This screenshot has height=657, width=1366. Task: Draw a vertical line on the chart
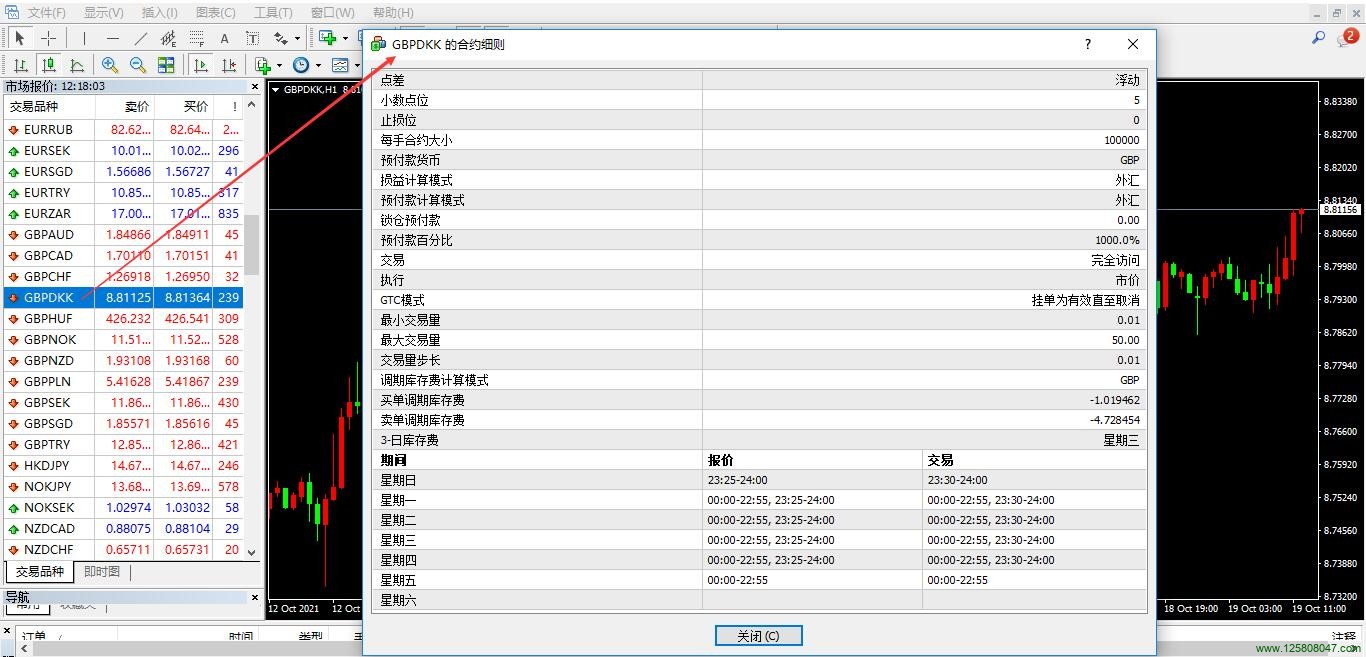84,38
